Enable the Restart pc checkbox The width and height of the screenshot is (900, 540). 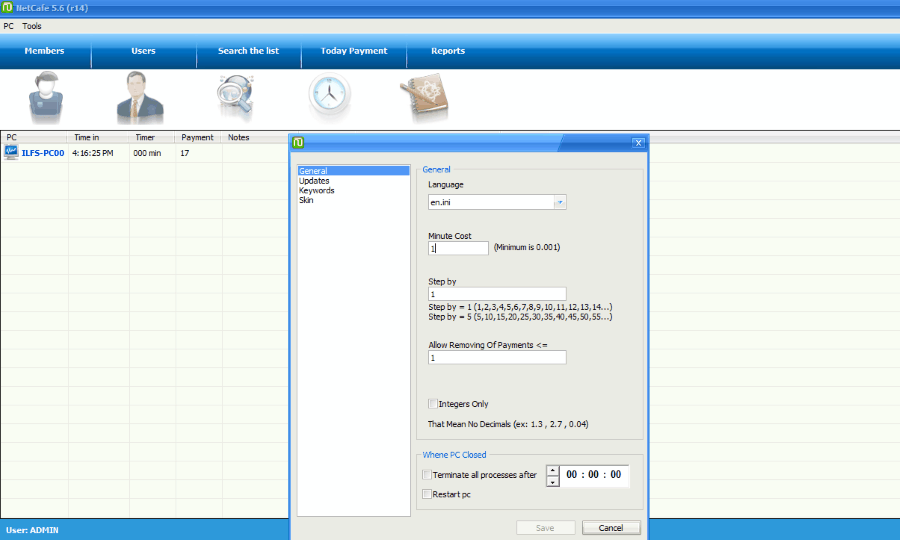click(x=426, y=494)
